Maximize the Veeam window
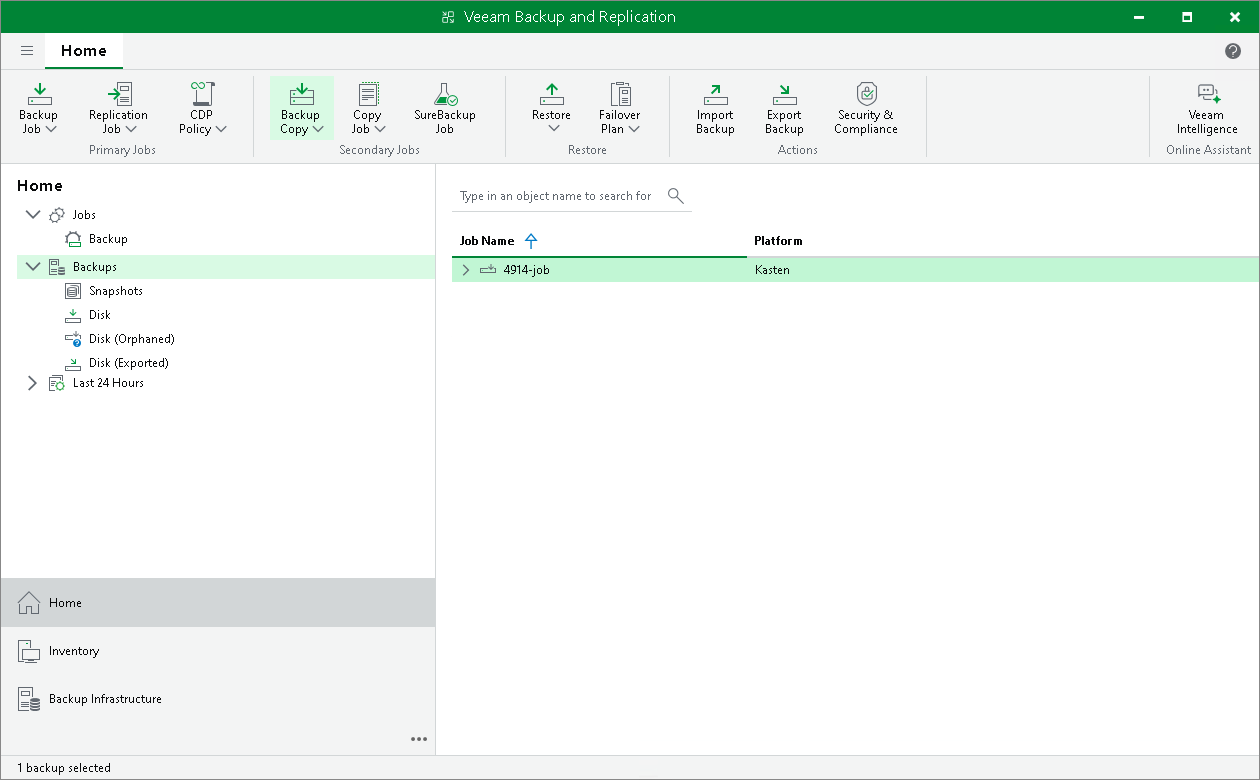Viewport: 1260px width, 780px height. click(1187, 17)
